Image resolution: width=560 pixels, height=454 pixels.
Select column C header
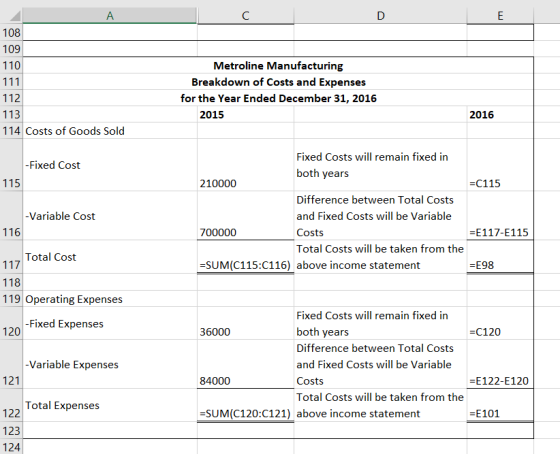click(245, 16)
